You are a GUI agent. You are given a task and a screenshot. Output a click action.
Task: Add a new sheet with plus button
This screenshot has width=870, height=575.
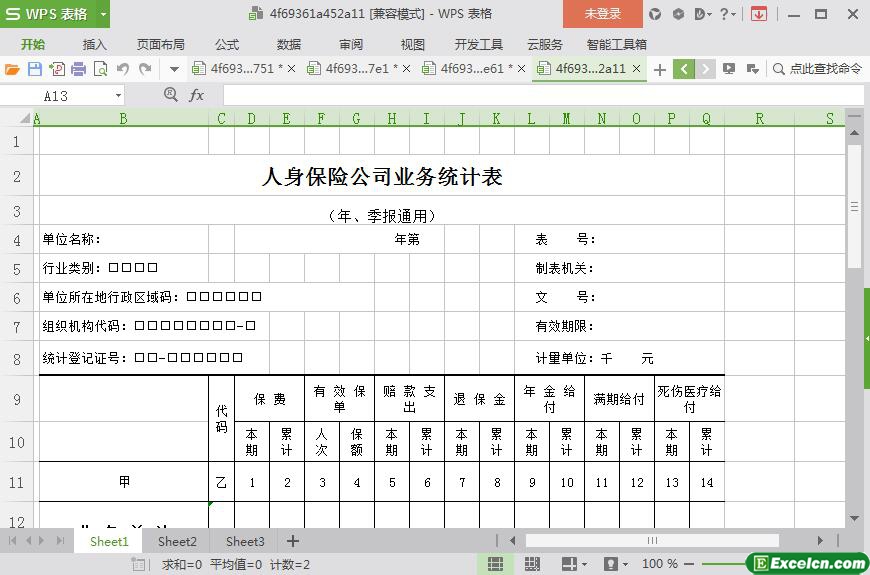click(293, 541)
